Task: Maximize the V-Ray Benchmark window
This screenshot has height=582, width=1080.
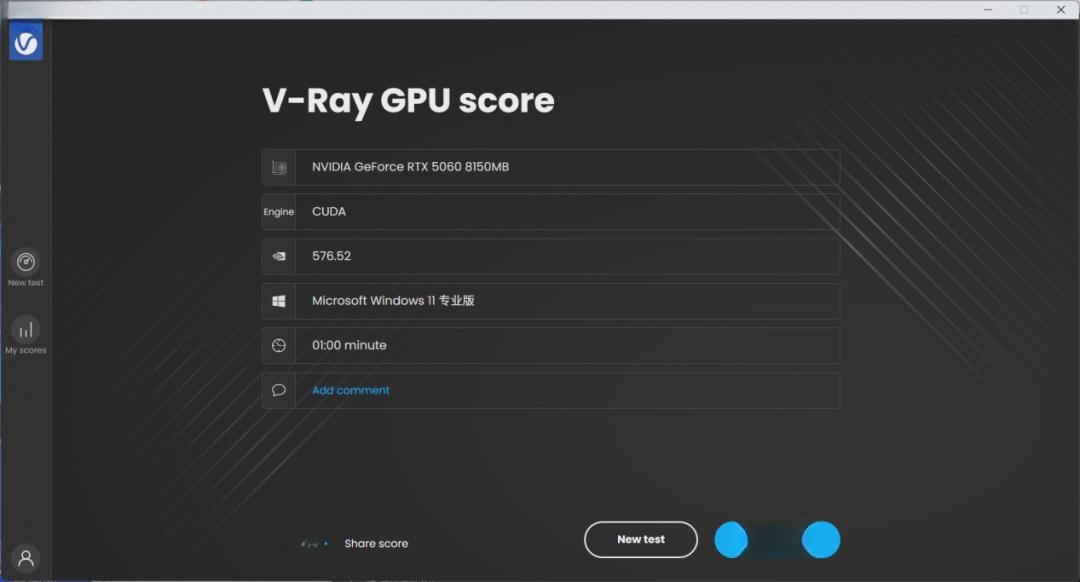Action: click(1024, 10)
